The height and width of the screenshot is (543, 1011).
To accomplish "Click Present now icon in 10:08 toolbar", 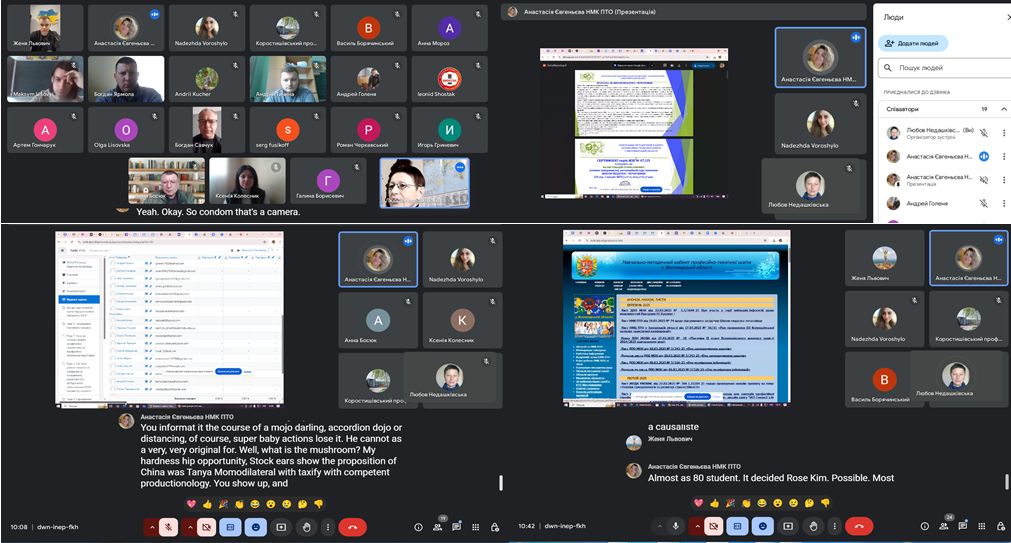I will 281,526.
